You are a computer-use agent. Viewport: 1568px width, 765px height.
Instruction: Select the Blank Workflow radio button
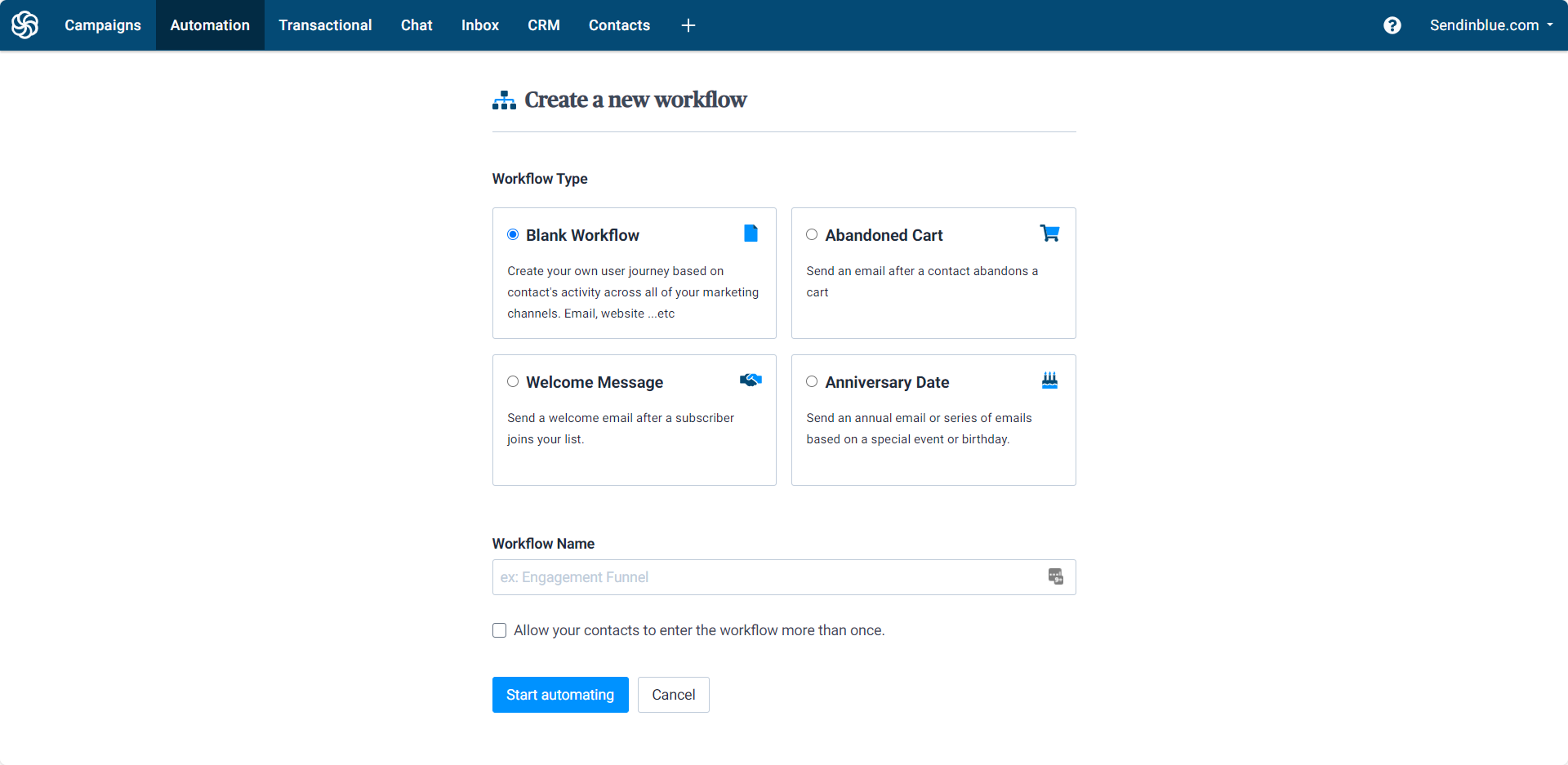pyautogui.click(x=513, y=235)
